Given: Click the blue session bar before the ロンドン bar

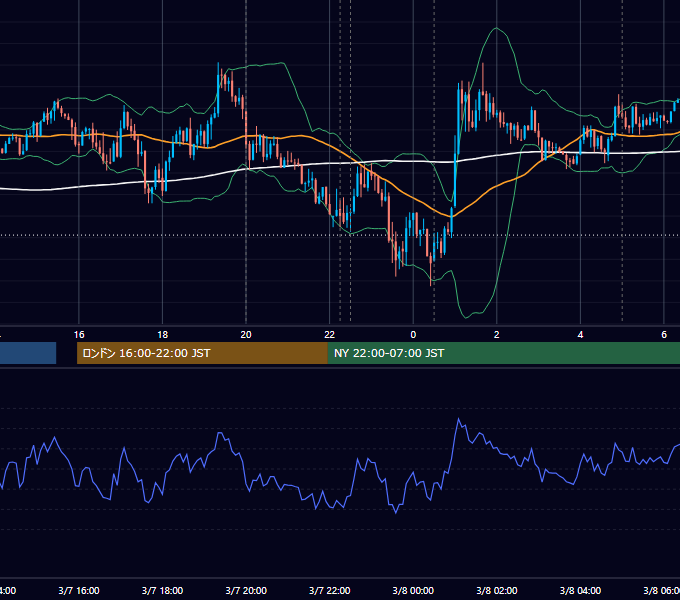Looking at the screenshot, I should 28,353.
